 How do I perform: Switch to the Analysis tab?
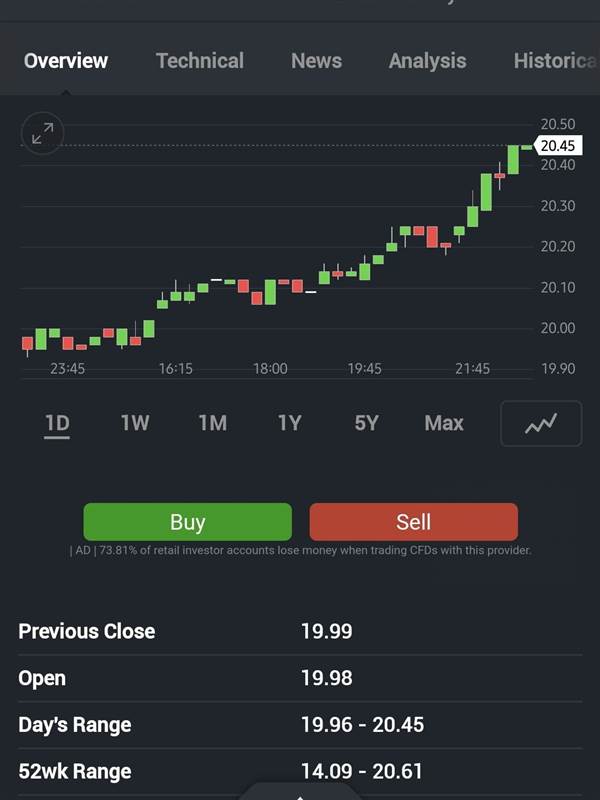[427, 61]
